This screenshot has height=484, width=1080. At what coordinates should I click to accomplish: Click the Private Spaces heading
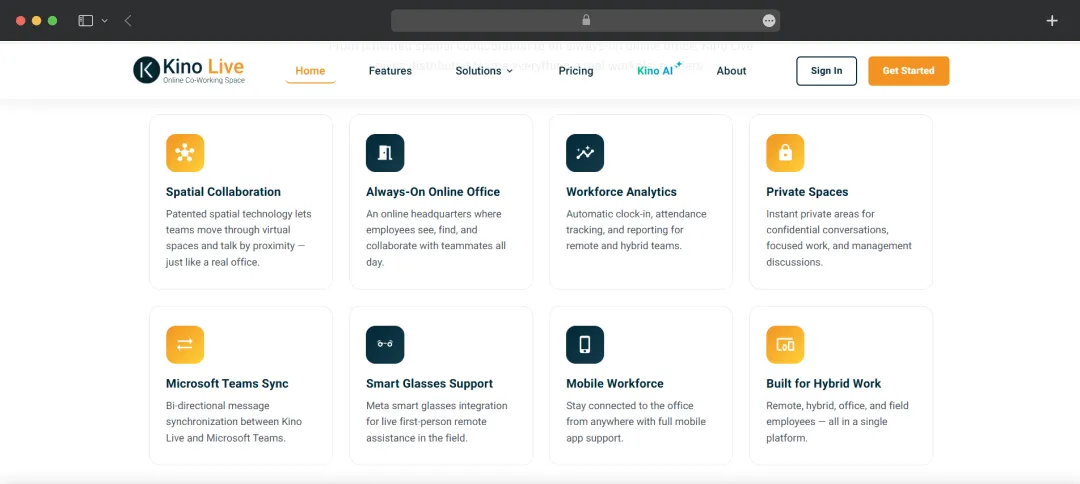[807, 192]
